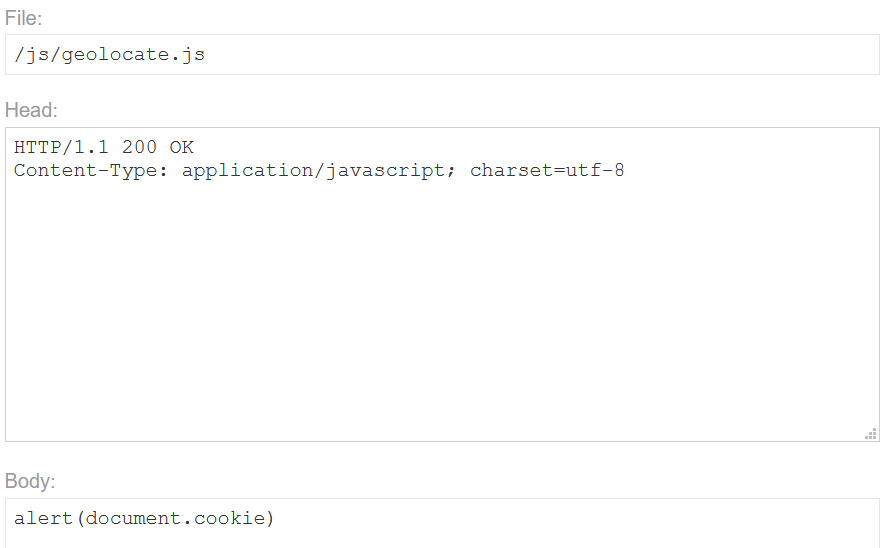Click the charset=utf-8 text
This screenshot has width=888, height=548.
(547, 170)
